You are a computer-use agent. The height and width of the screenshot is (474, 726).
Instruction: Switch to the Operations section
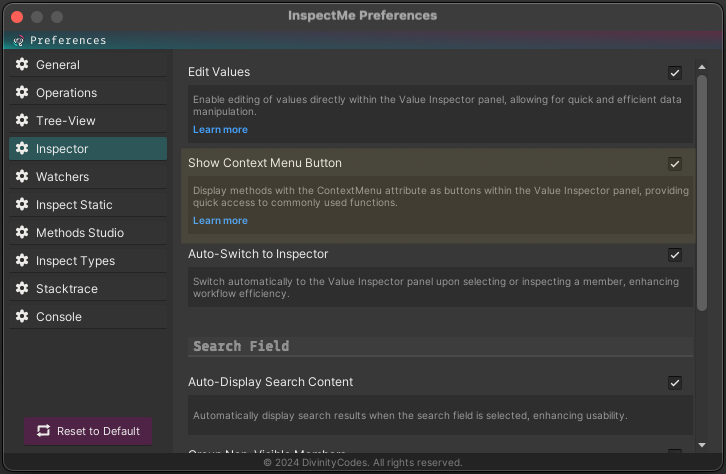pos(88,93)
